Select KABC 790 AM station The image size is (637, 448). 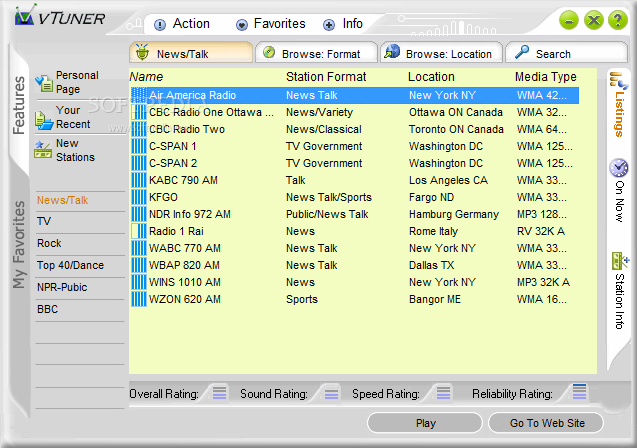pos(355,180)
